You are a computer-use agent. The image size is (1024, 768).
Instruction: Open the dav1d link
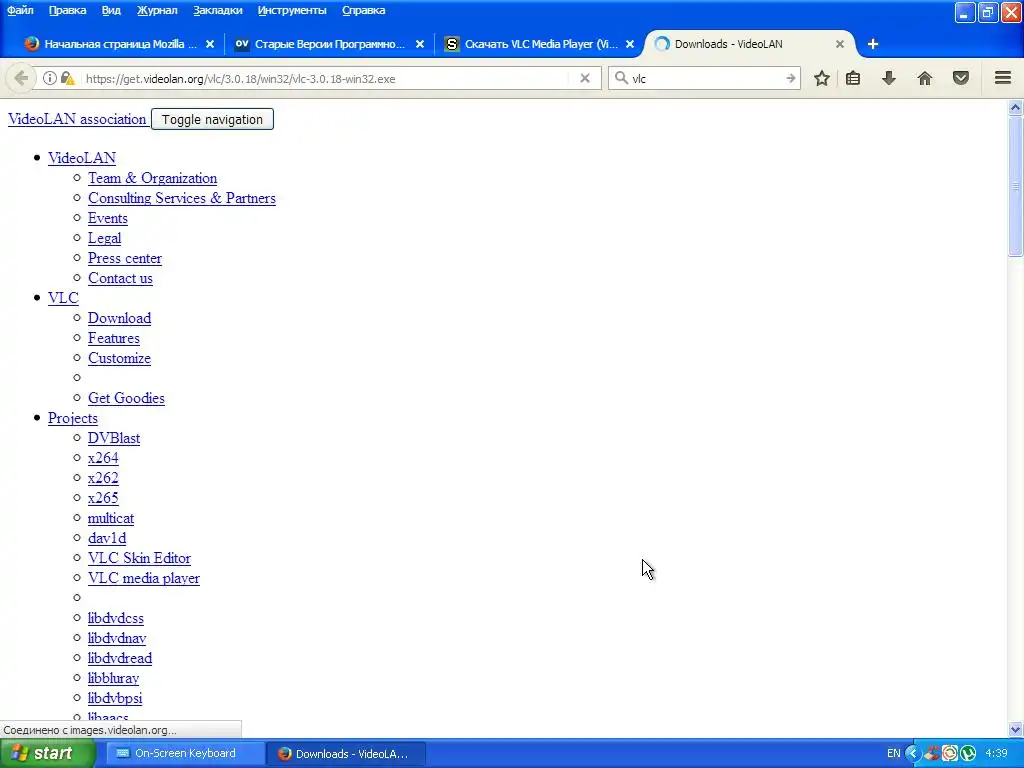pos(107,538)
